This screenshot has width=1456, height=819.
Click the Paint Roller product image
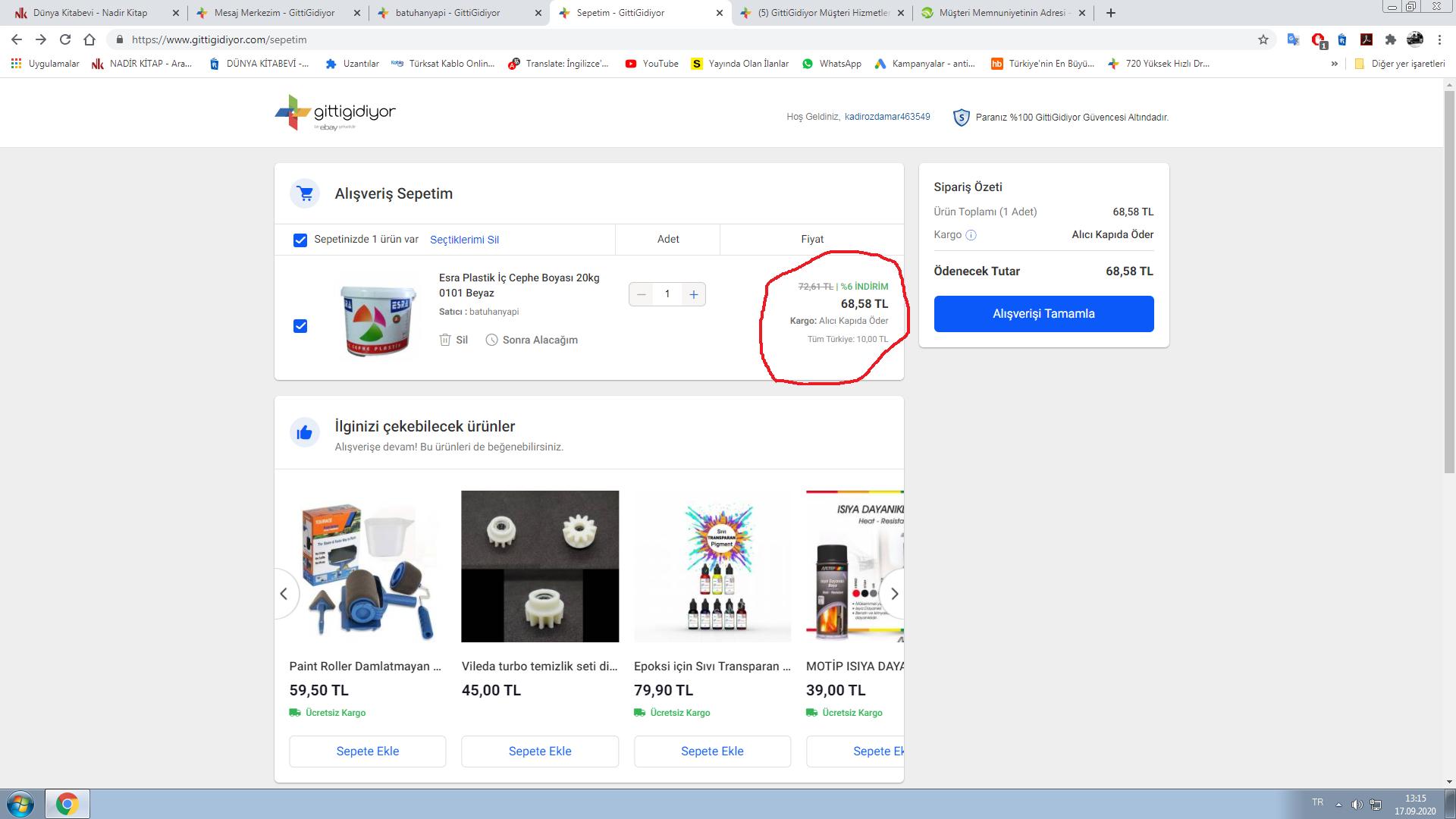pyautogui.click(x=368, y=566)
